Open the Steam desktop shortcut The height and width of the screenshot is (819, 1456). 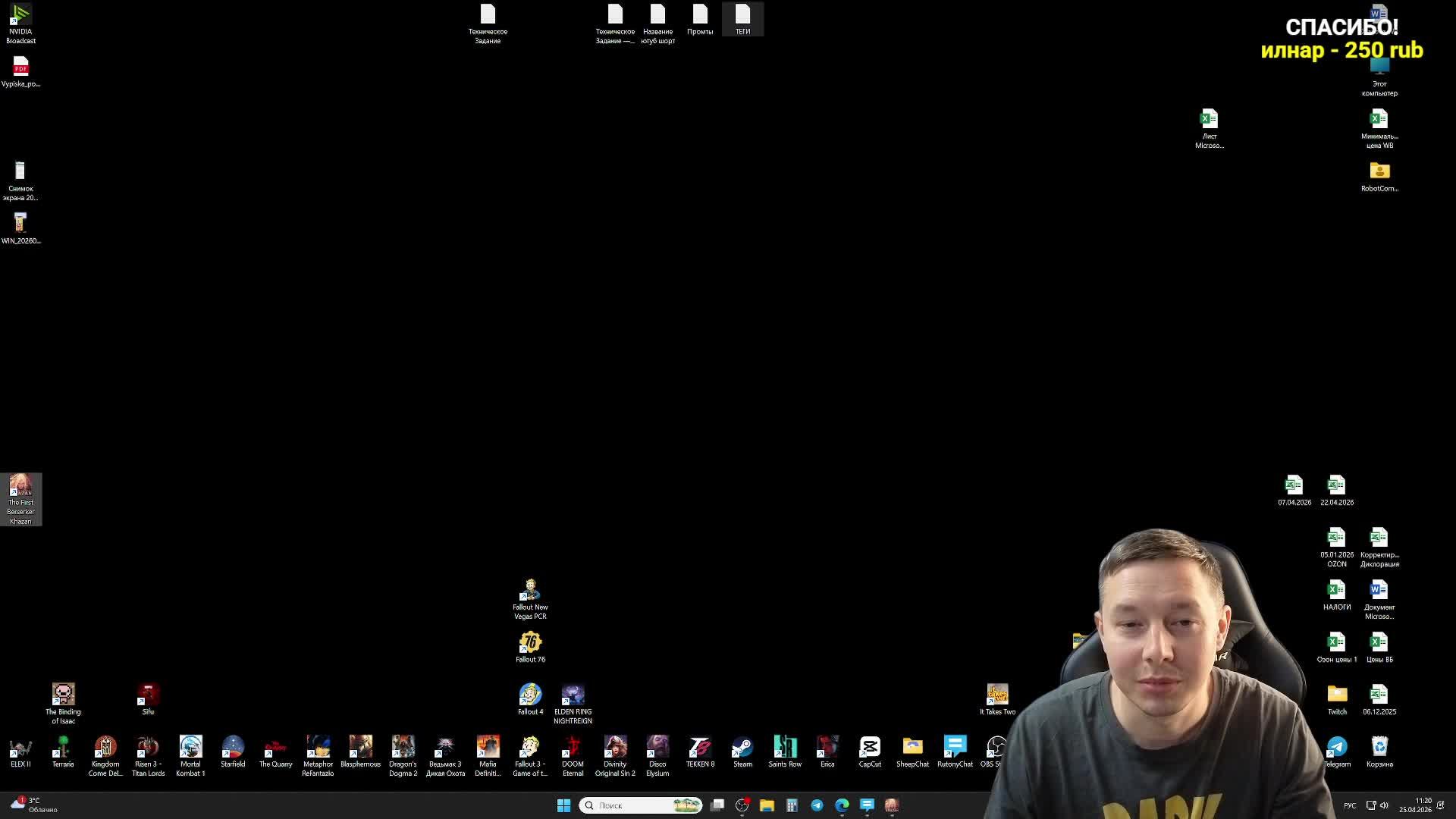(x=742, y=748)
